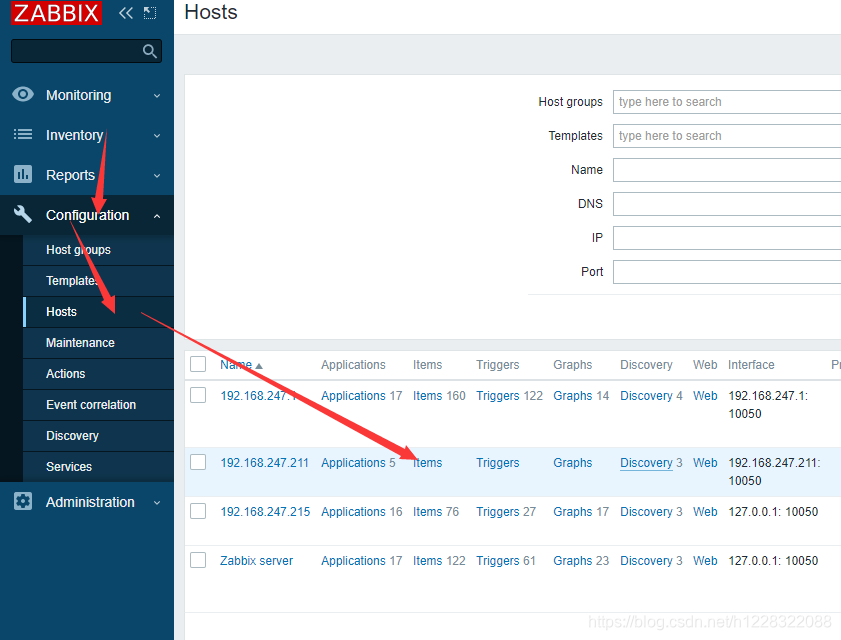This screenshot has width=841, height=640.
Task: Open Applications 16 link
Action: click(x=353, y=512)
